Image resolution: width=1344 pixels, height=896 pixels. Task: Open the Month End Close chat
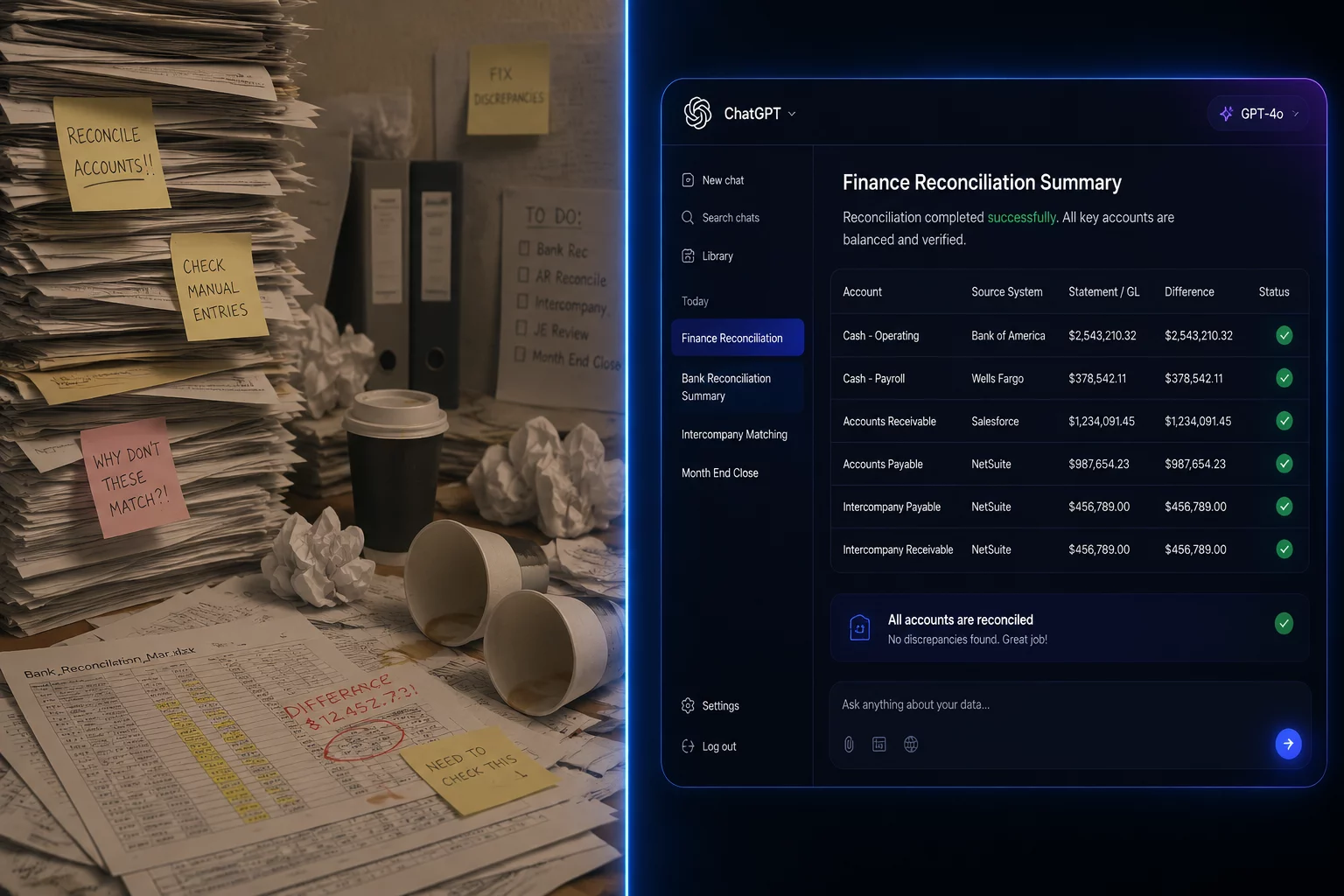(720, 473)
